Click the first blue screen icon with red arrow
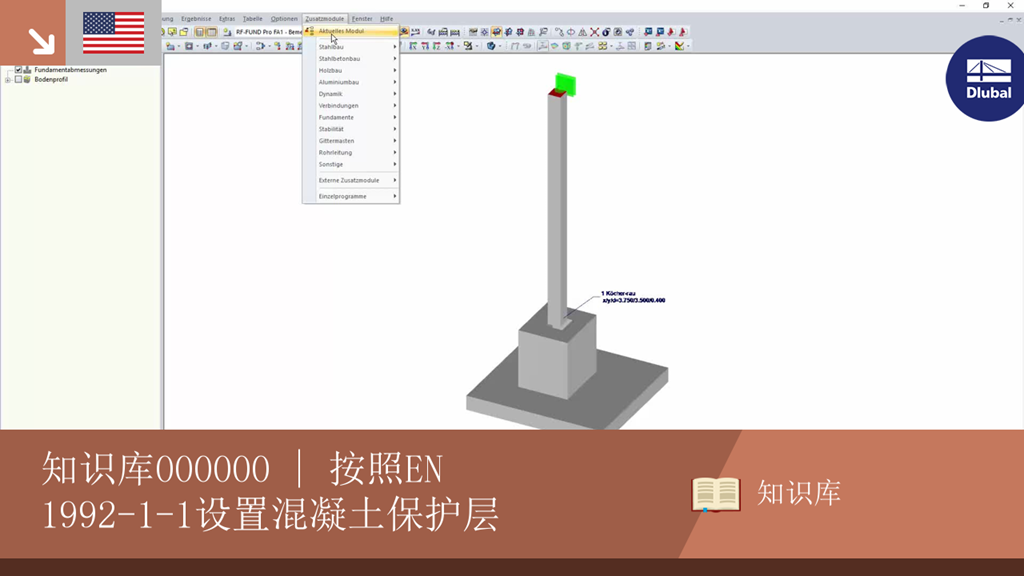The width and height of the screenshot is (1024, 576). tap(648, 32)
